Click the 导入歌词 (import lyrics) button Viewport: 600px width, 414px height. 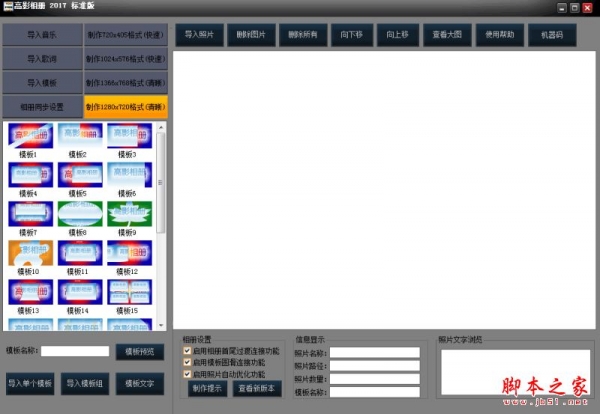[42, 59]
